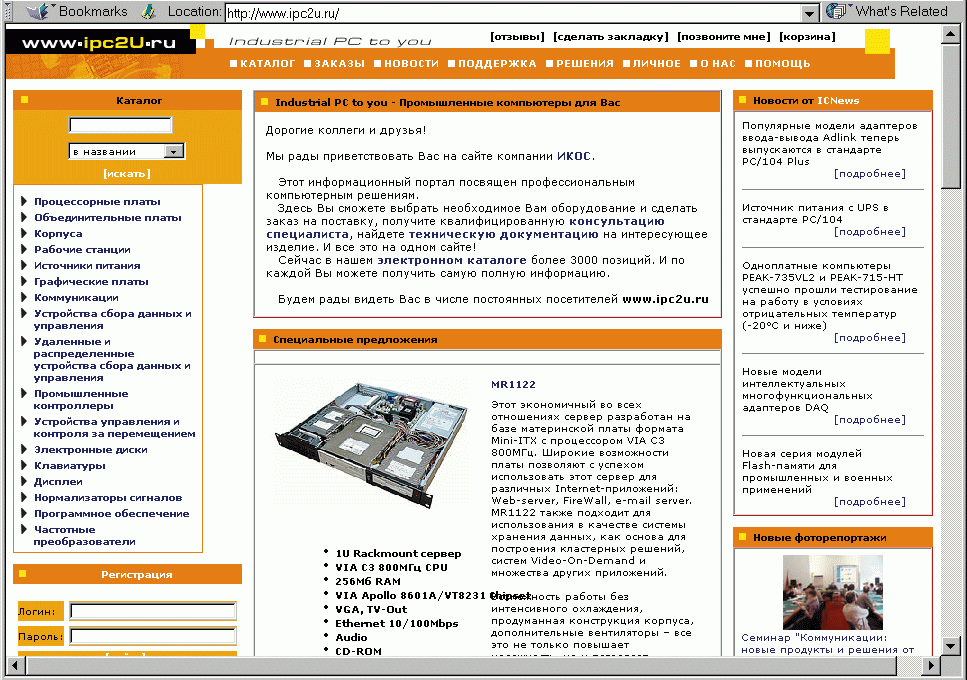Click [подробнее] under Adlink PC/104 Plus news

point(870,174)
